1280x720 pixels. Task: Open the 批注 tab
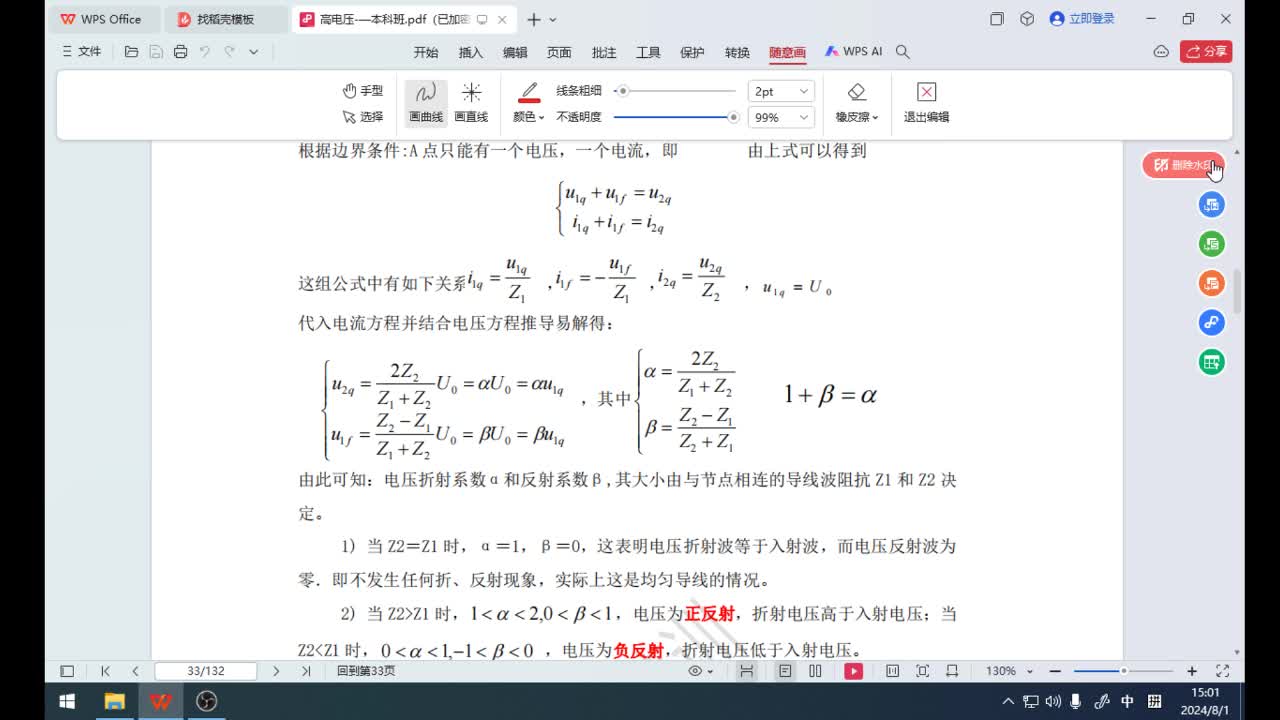click(x=604, y=52)
